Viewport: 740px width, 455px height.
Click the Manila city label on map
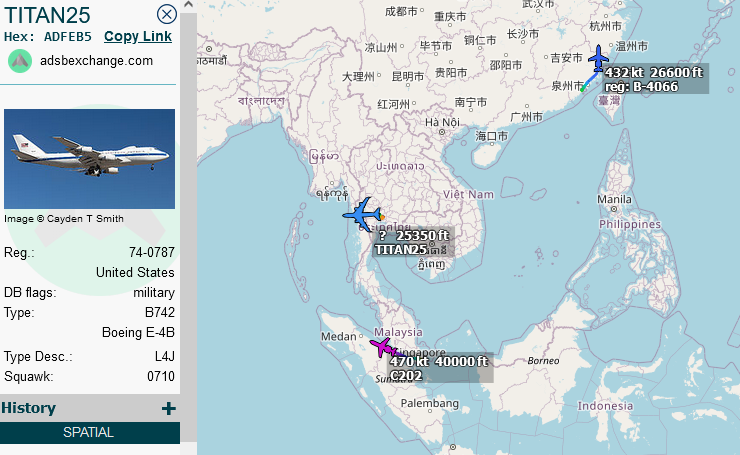(x=614, y=199)
